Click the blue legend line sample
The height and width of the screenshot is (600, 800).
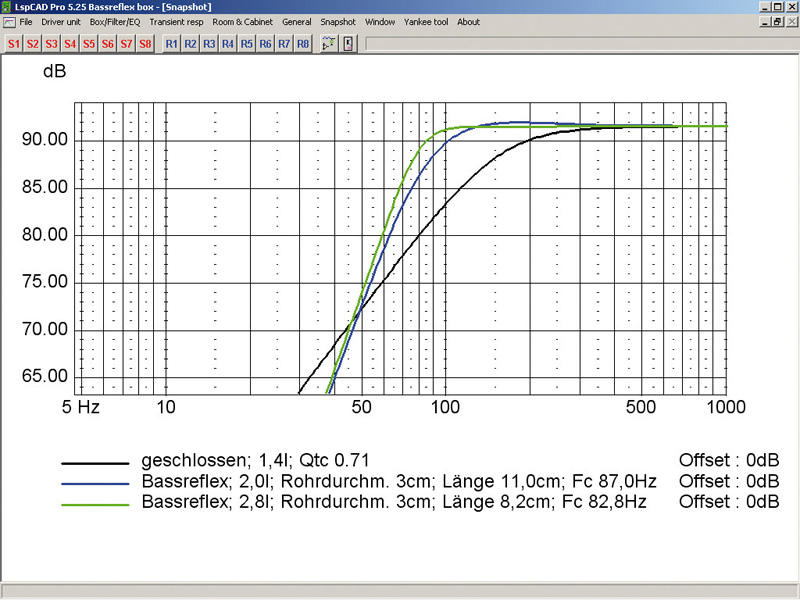[x=95, y=484]
